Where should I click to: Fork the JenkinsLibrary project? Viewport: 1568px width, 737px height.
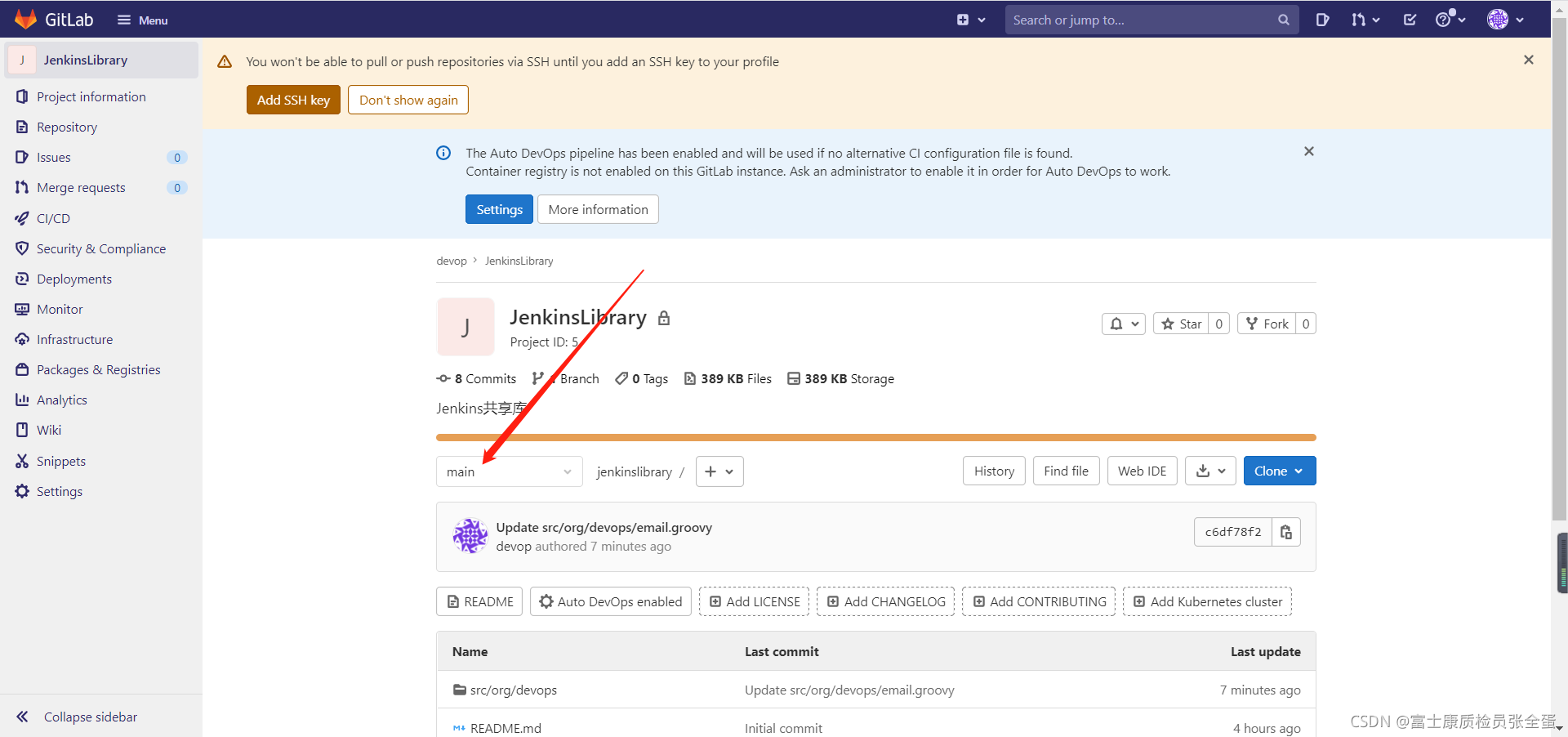[1267, 324]
